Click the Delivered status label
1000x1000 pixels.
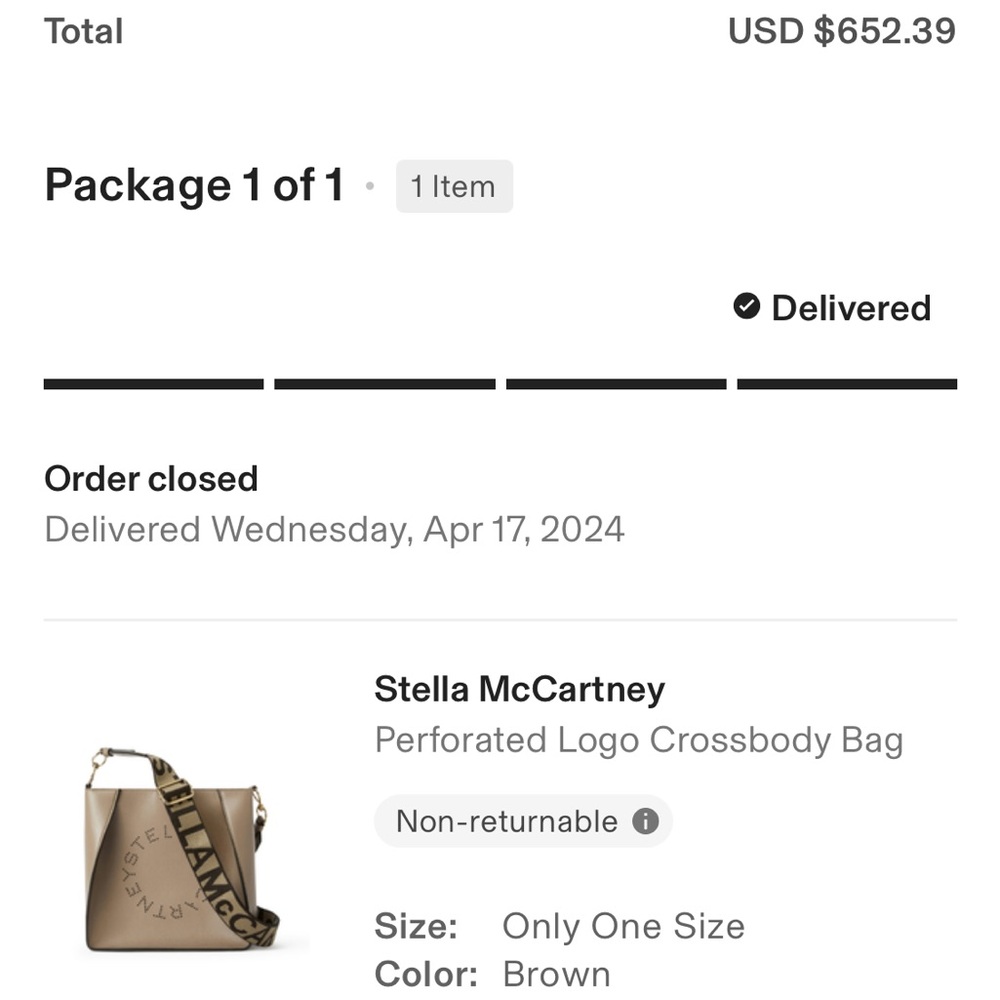851,307
